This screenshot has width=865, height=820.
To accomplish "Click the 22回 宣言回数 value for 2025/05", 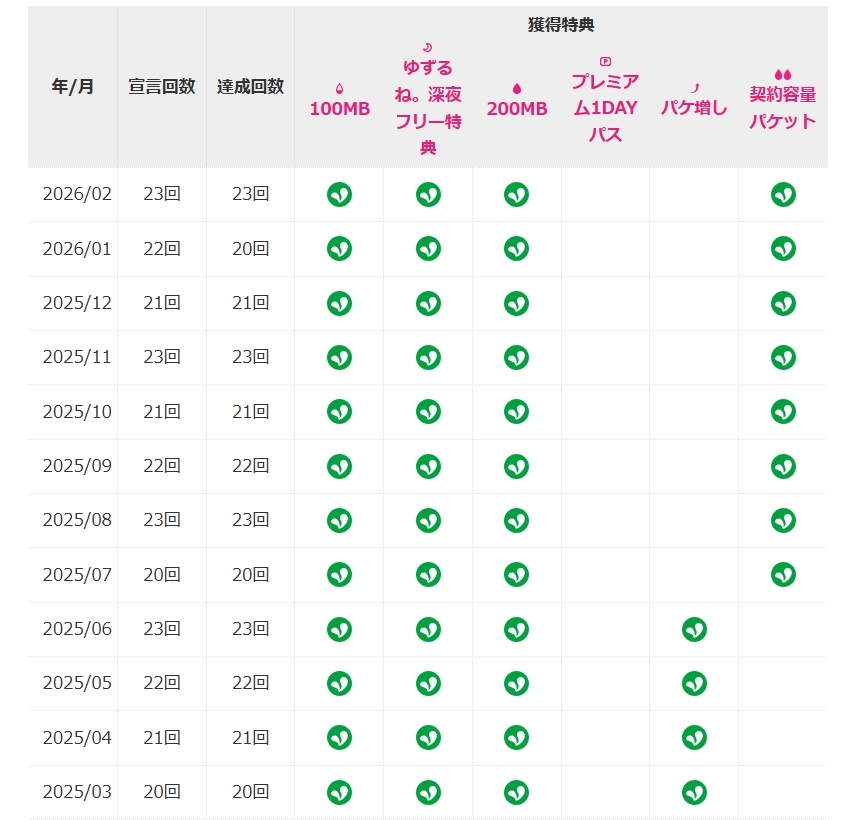I will (x=161, y=683).
